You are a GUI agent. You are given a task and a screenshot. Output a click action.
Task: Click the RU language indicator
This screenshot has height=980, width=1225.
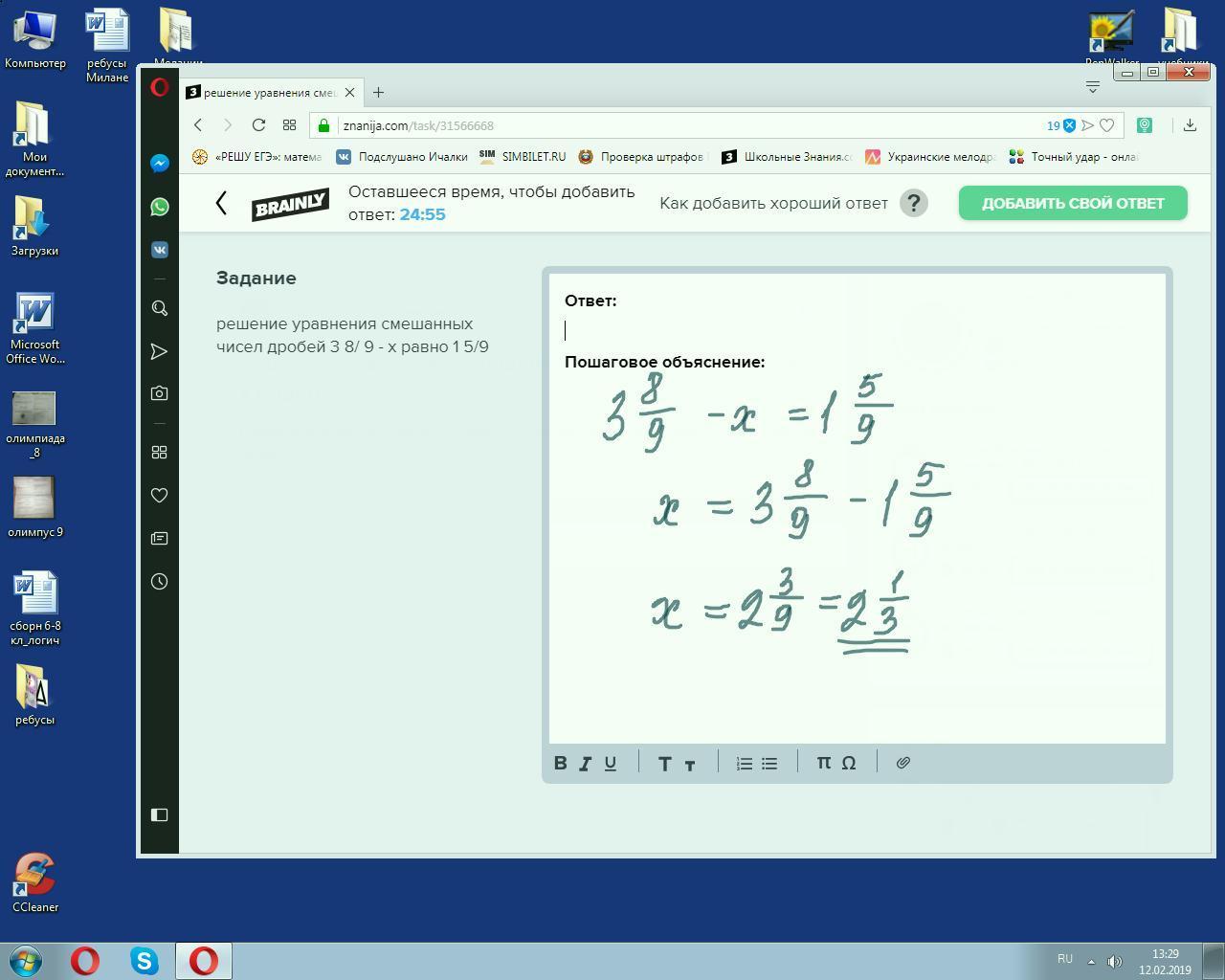click(1065, 959)
